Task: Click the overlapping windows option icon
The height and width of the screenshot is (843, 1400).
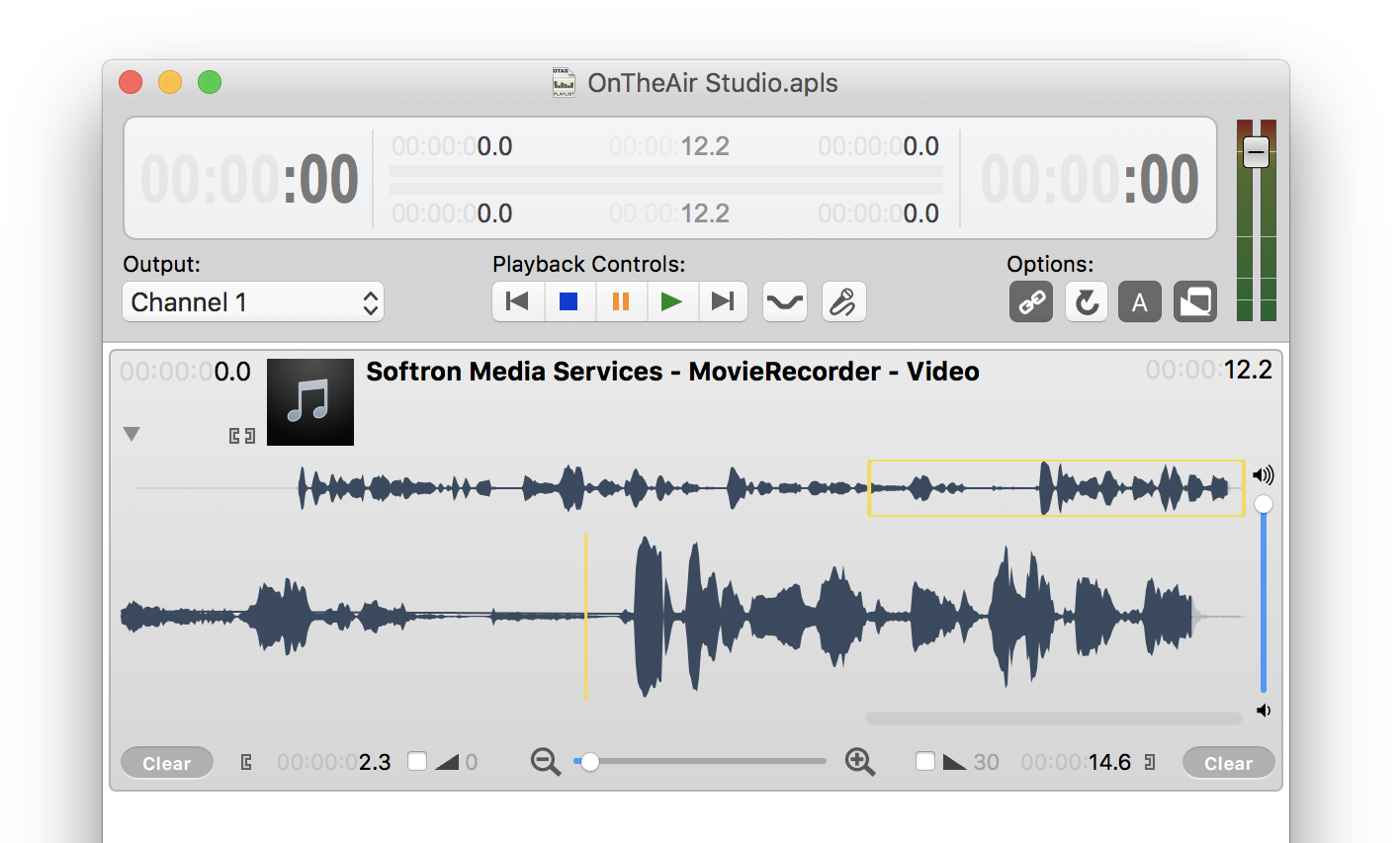Action: pos(1195,301)
